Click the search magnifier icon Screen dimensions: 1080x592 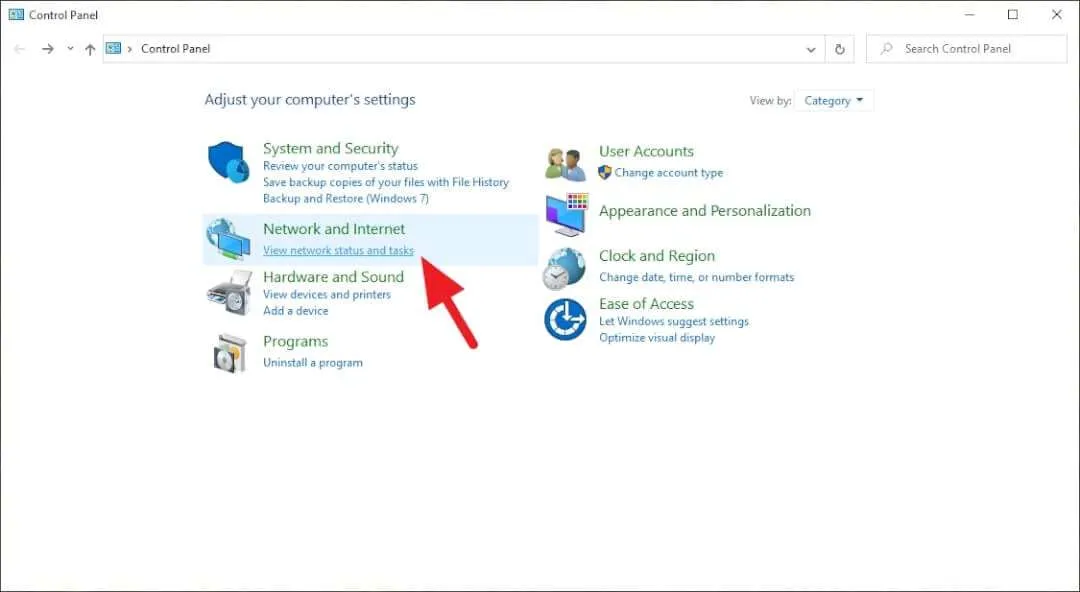point(886,48)
